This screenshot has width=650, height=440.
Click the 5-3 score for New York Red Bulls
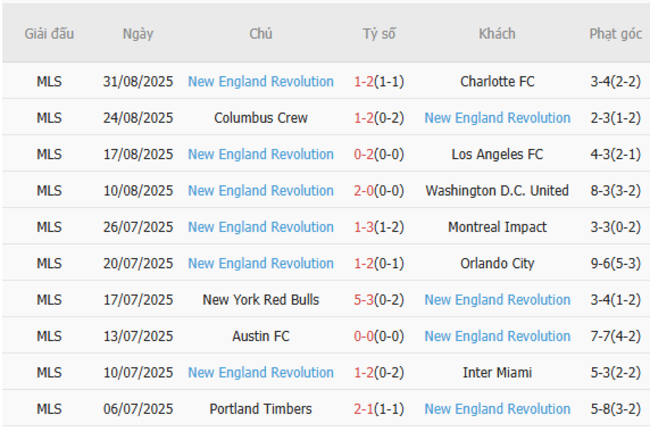[x=364, y=299]
